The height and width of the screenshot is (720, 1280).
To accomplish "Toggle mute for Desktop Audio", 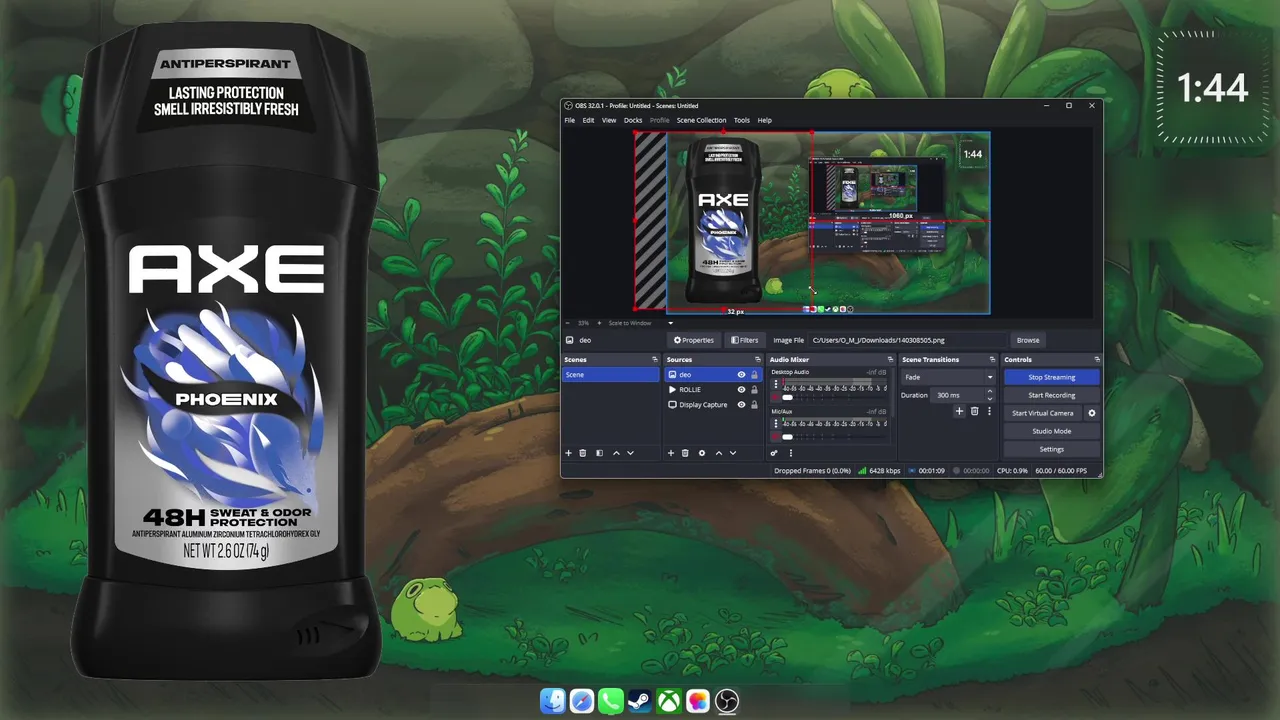I will [776, 397].
